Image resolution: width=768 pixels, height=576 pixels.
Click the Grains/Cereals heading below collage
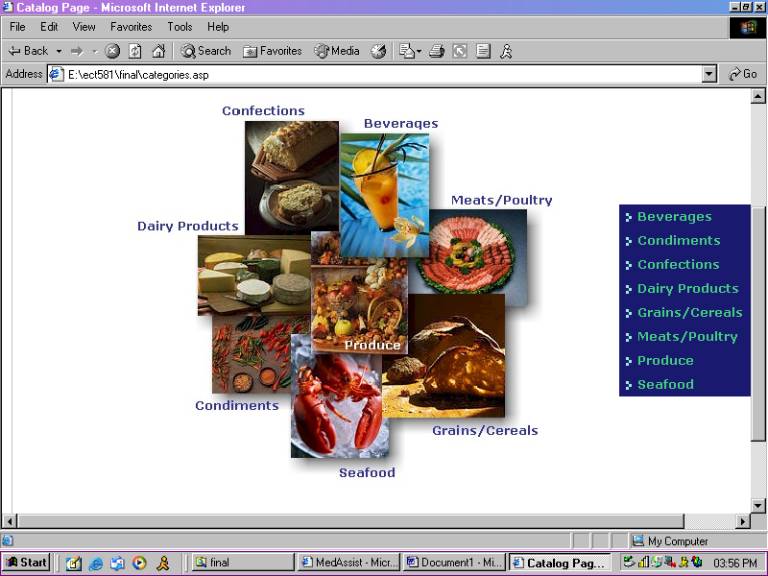click(485, 431)
